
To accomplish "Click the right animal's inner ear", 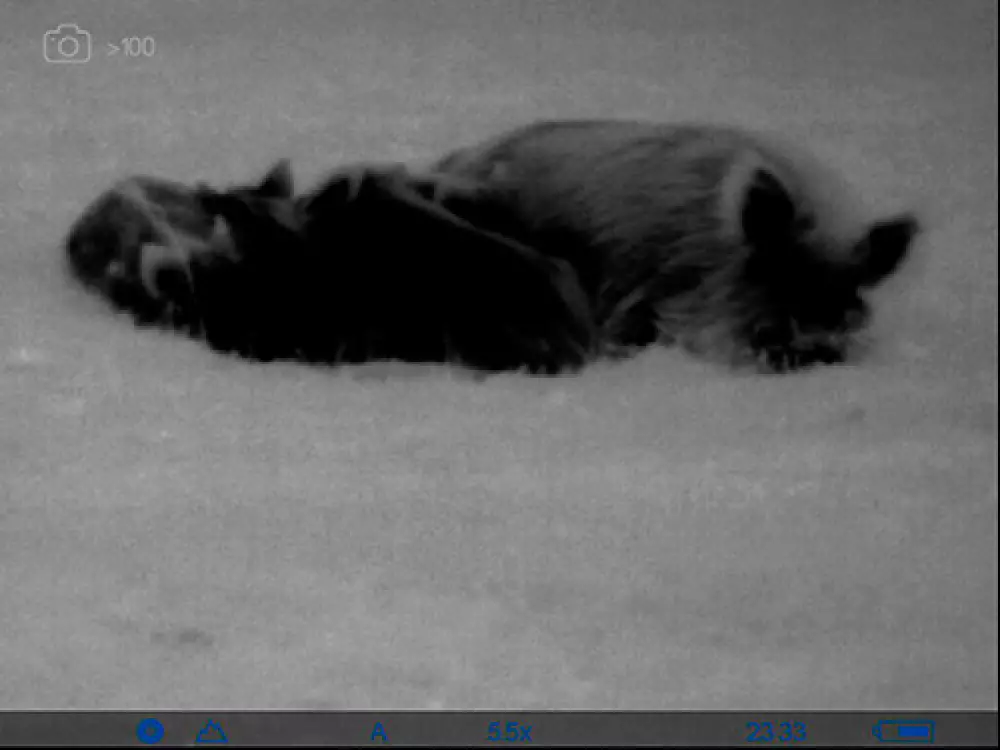I will pyautogui.click(x=767, y=212).
